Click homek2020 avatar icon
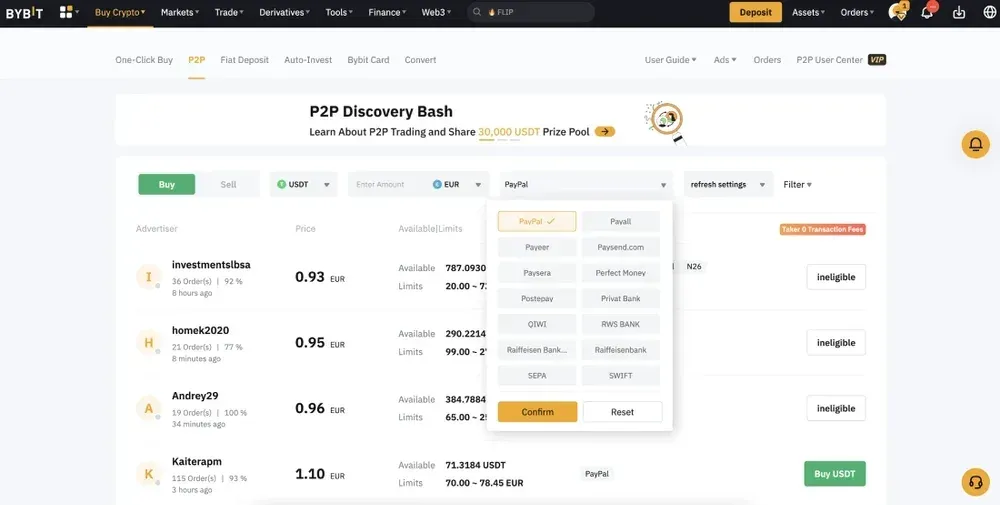The image size is (1000, 505). [149, 343]
